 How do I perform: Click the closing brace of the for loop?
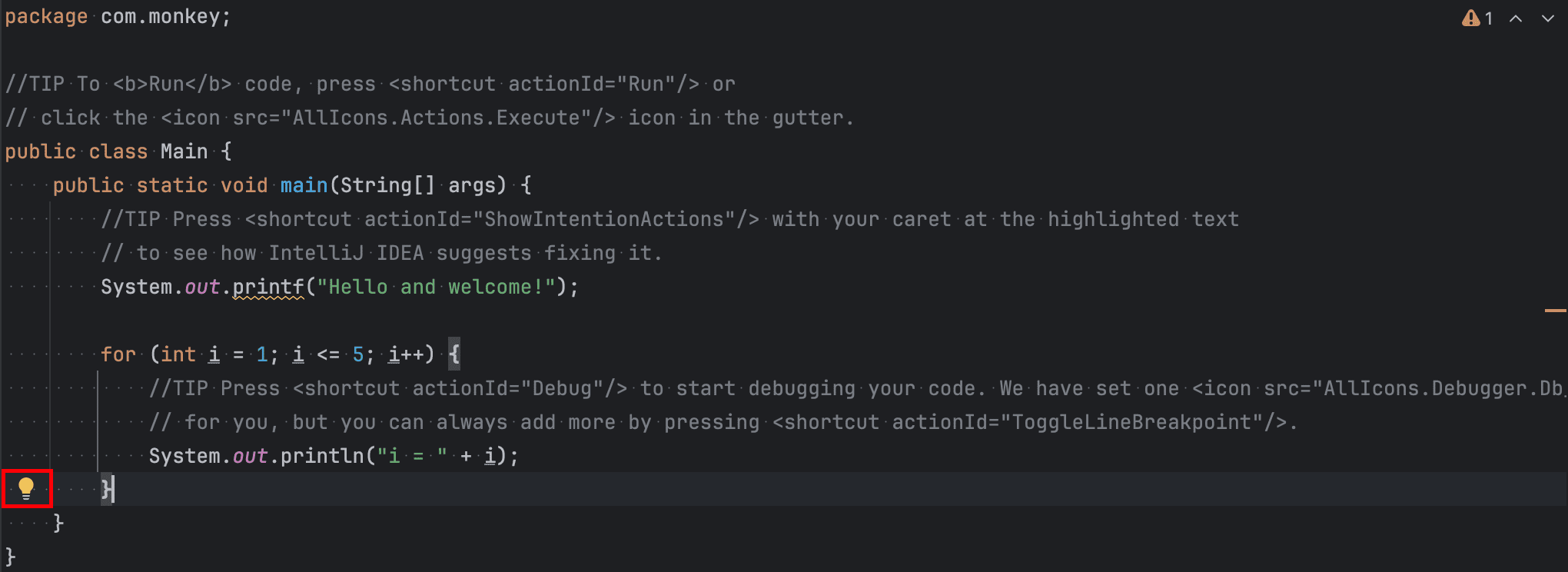[106, 489]
